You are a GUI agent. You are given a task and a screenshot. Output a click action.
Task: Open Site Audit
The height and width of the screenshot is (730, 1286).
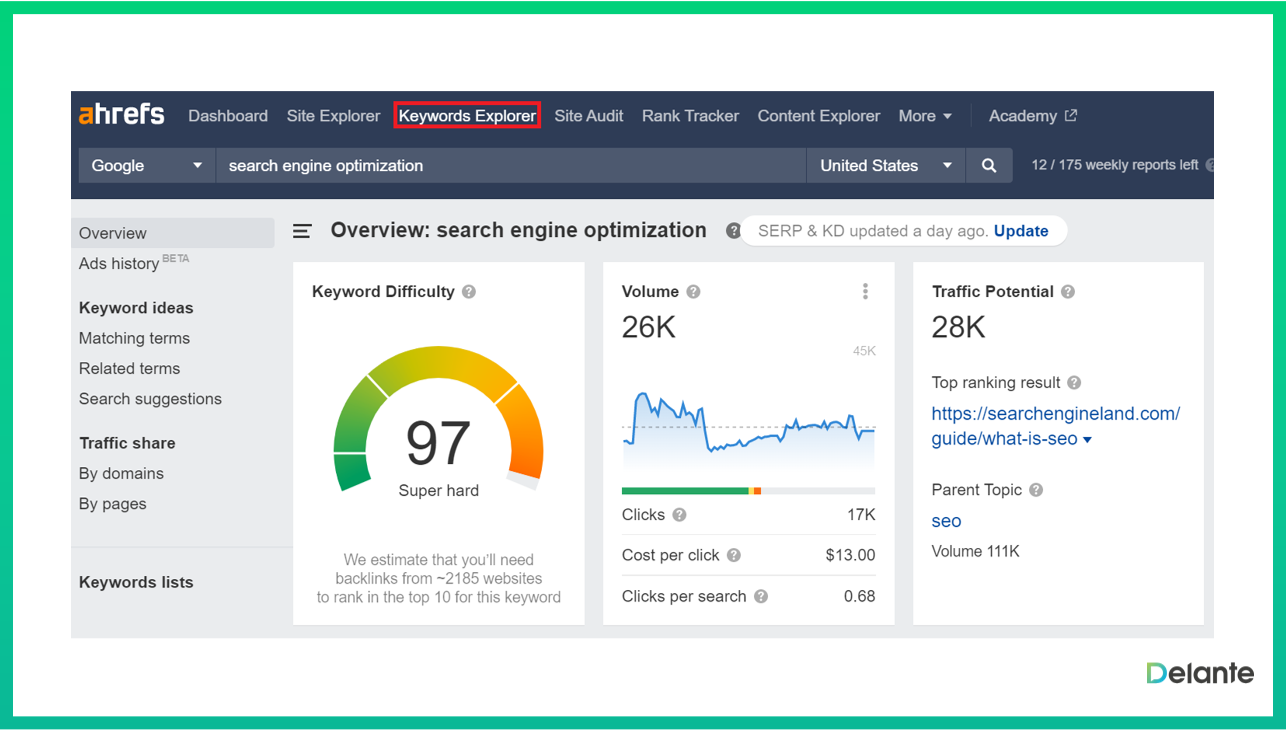[589, 116]
